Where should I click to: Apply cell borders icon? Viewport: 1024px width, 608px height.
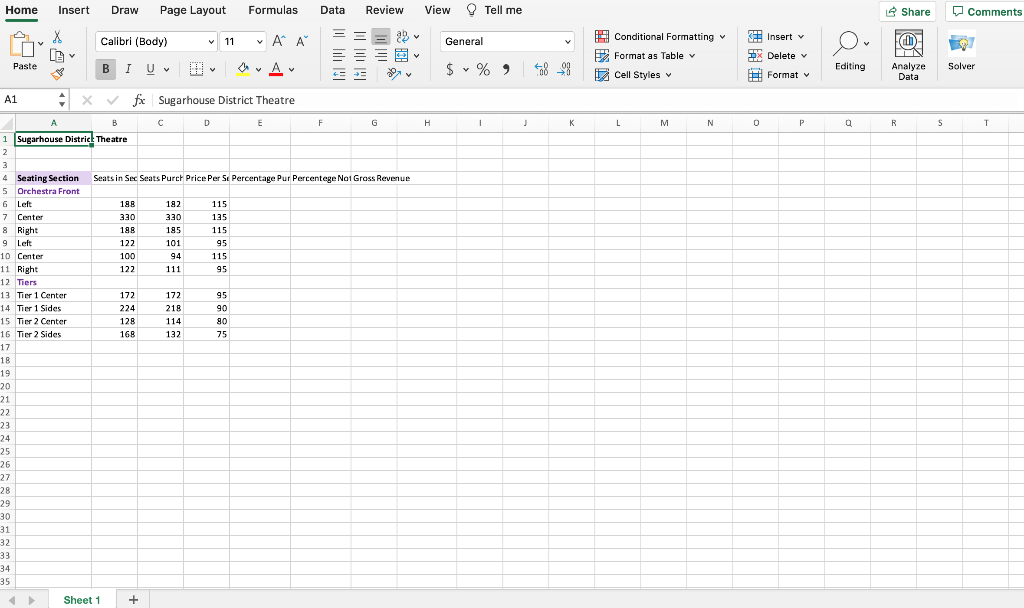tap(196, 69)
